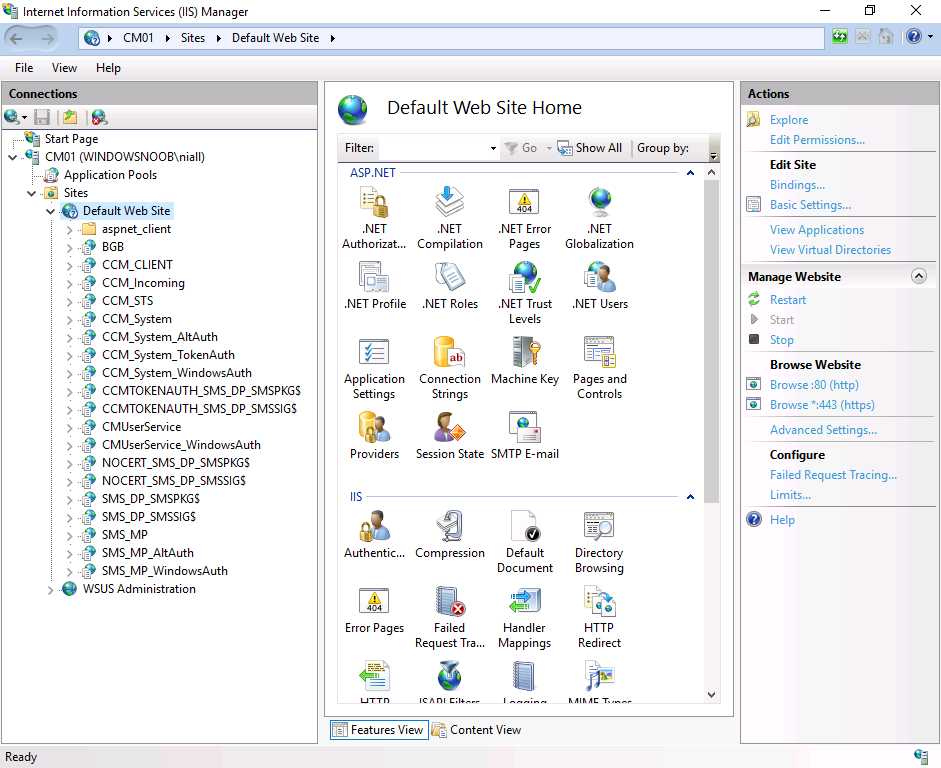Open Advanced Settings... link
The width and height of the screenshot is (941, 768).
pyautogui.click(x=823, y=430)
